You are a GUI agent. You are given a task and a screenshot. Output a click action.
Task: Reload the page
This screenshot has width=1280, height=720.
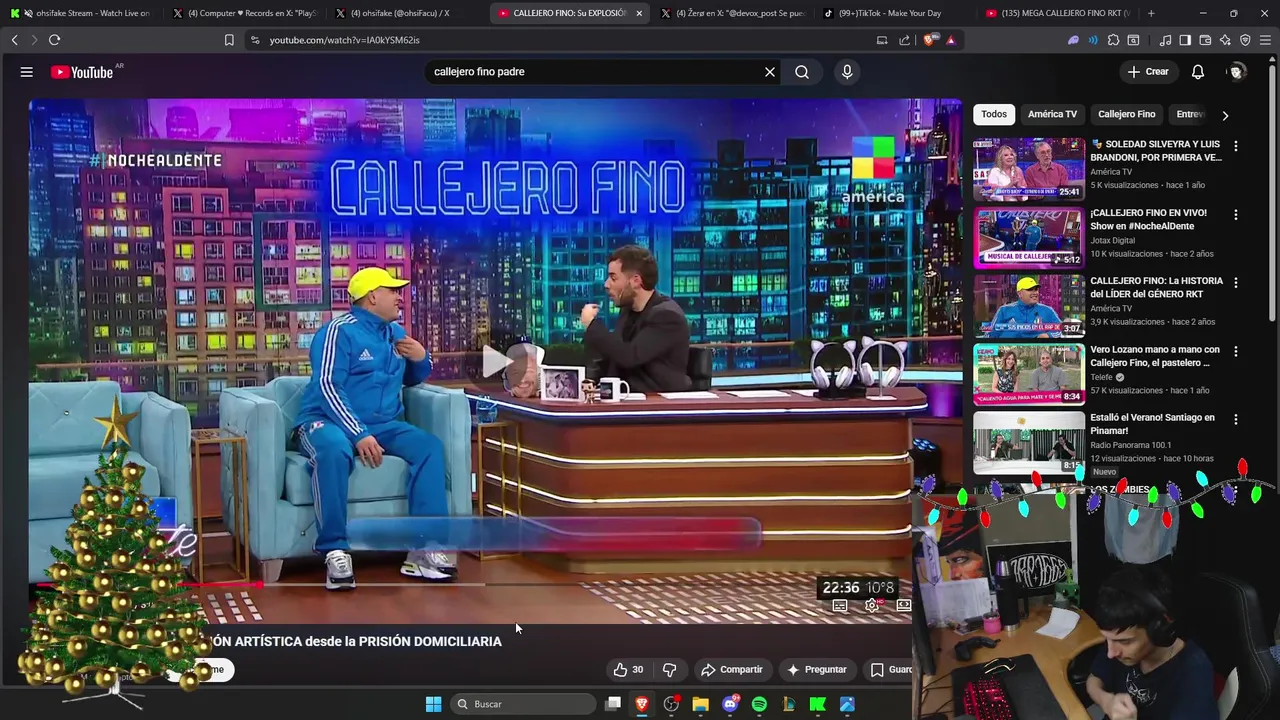pos(54,40)
